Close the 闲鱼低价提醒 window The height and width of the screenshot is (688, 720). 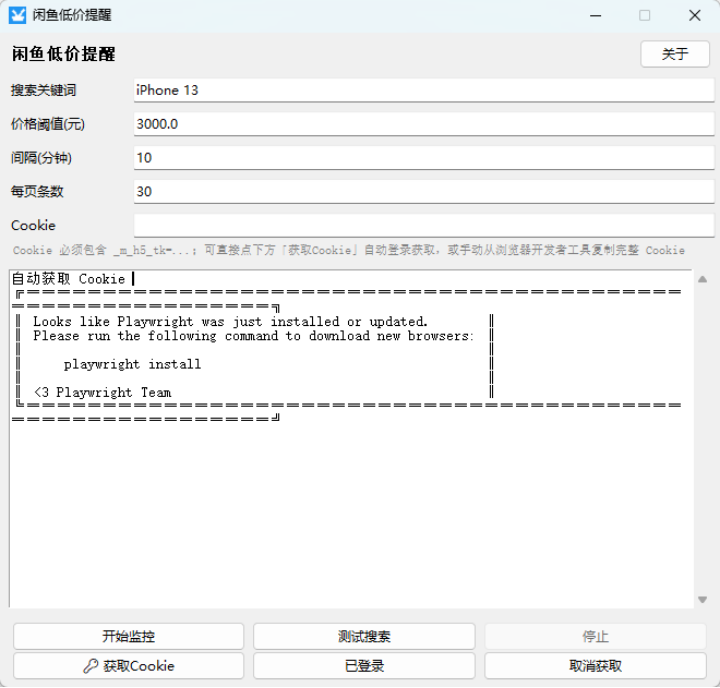[x=694, y=16]
